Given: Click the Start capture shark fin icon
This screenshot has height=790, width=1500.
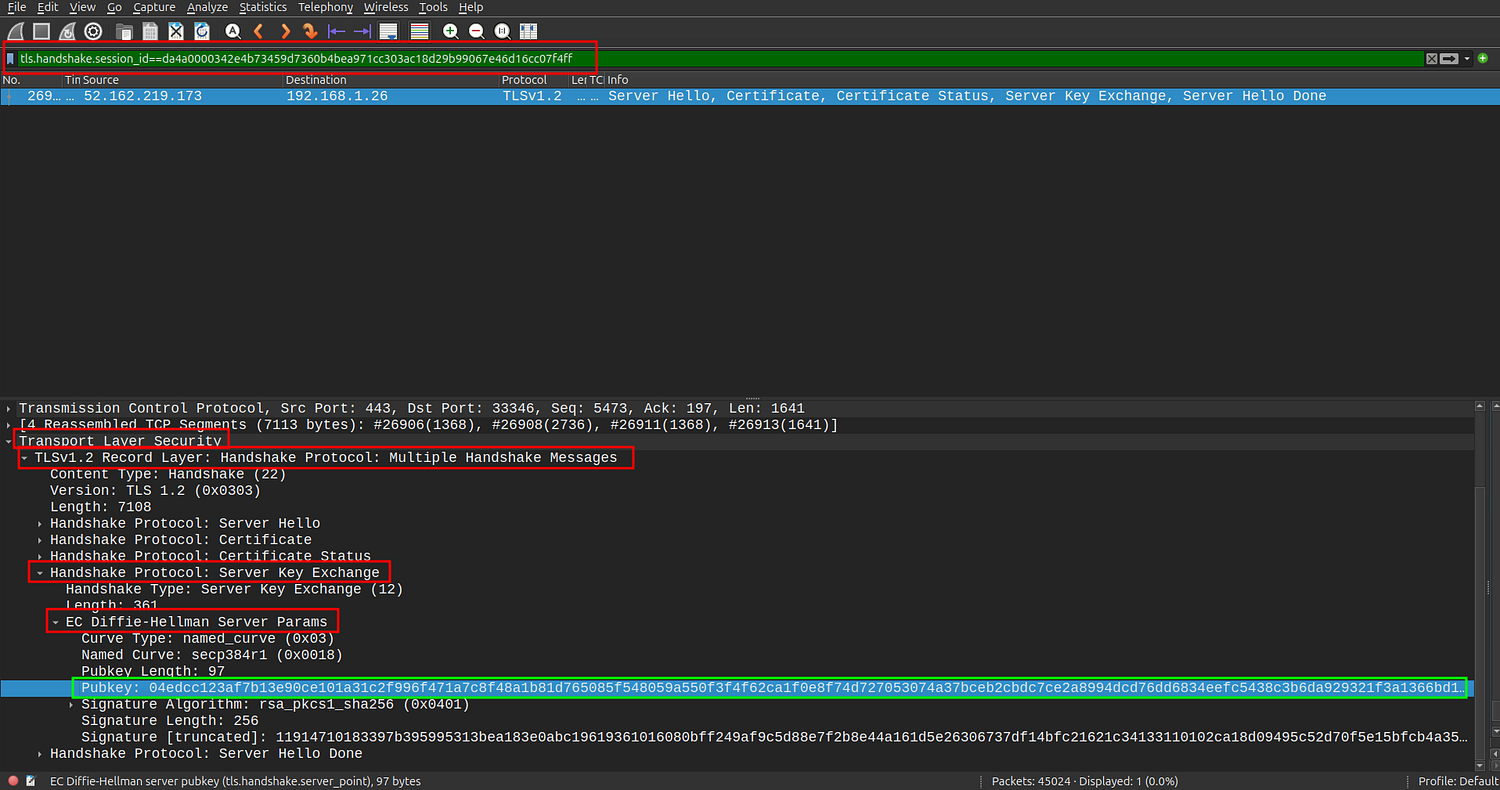Looking at the screenshot, I should (16, 31).
